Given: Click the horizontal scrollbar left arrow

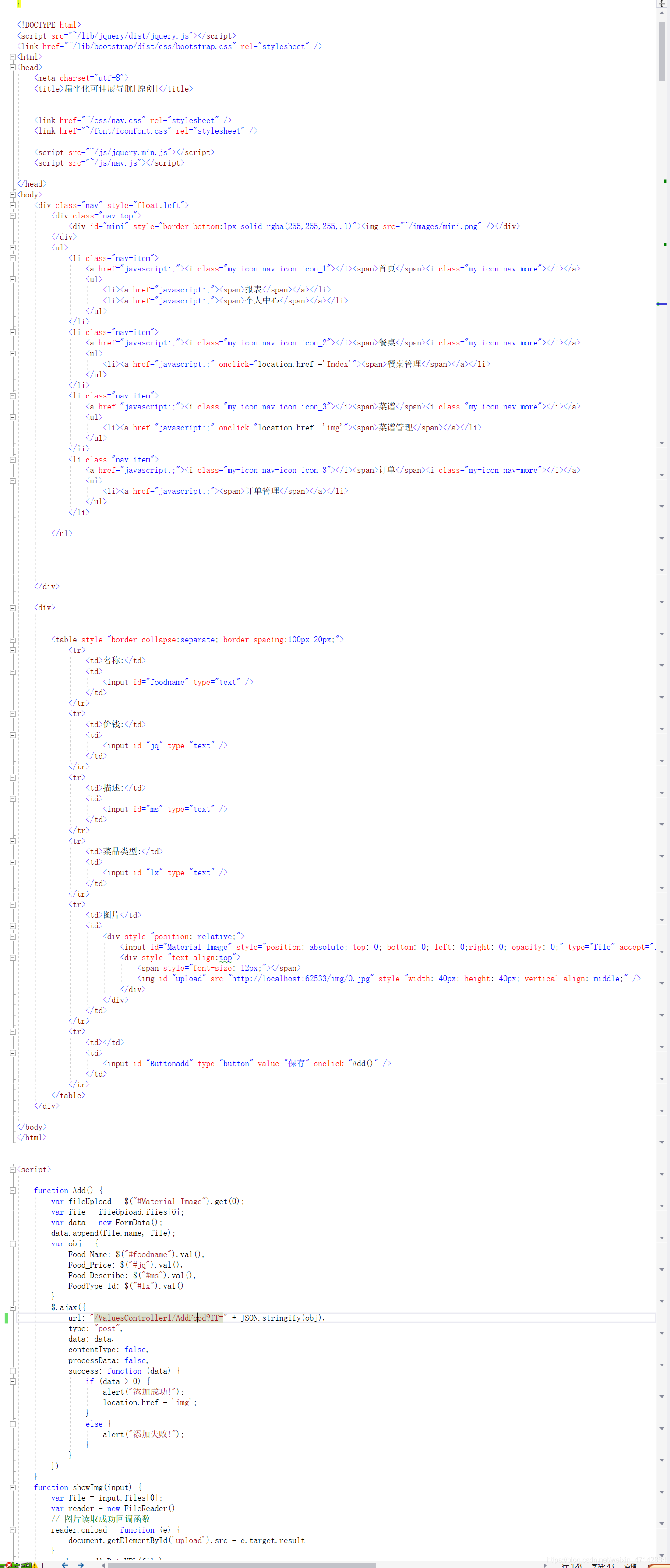Looking at the screenshot, I should [x=103, y=1565].
